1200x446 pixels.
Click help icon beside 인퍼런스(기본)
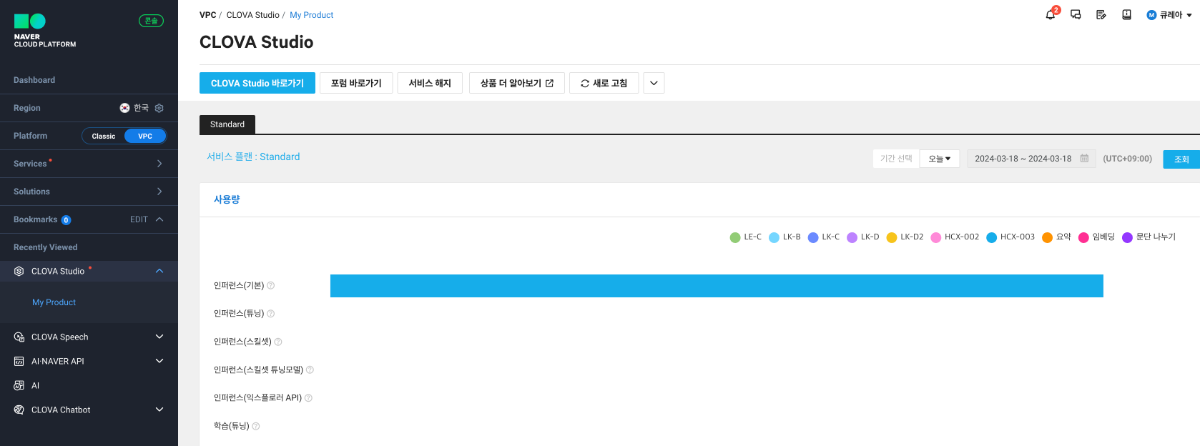click(x=271, y=285)
